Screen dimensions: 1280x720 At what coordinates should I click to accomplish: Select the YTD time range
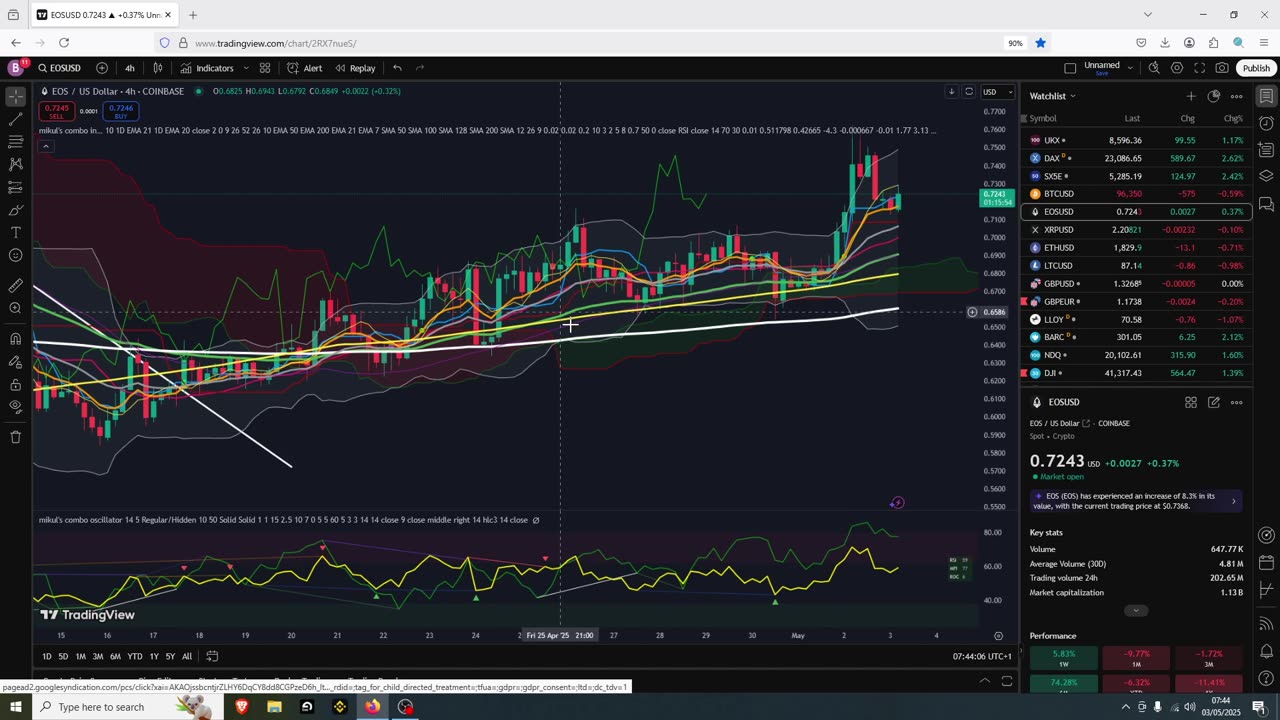coord(134,656)
